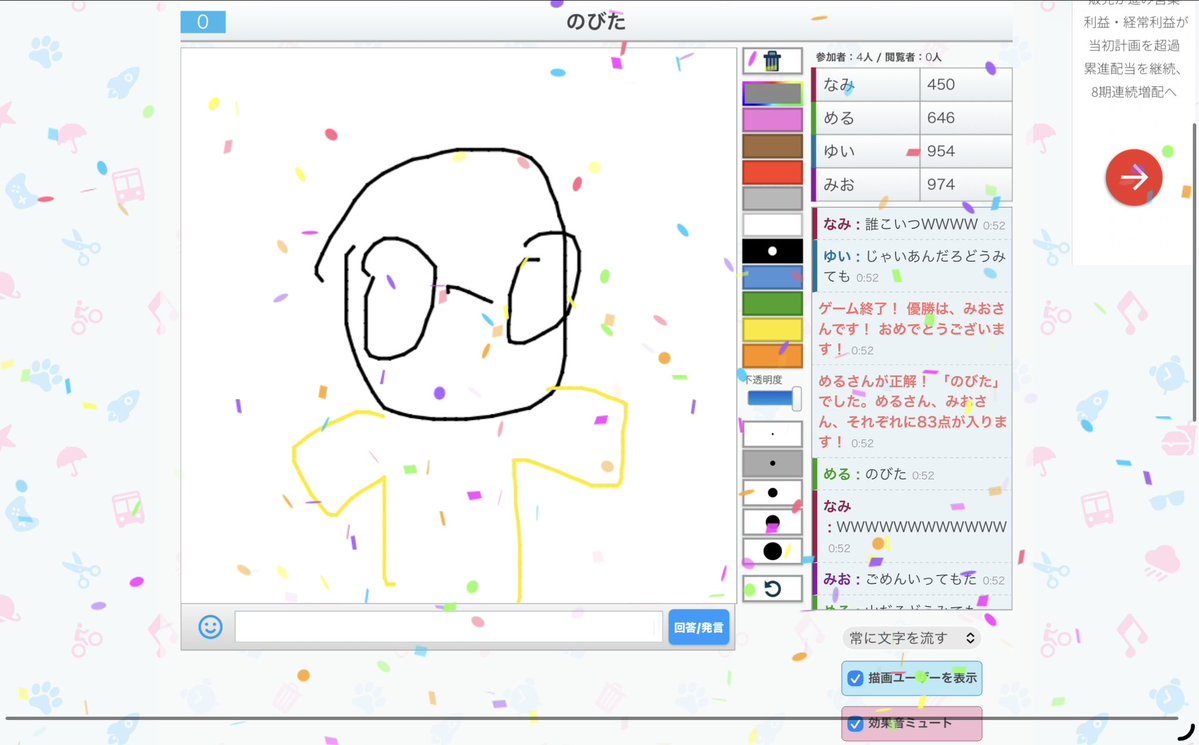Pick the white color swatch
The width and height of the screenshot is (1199, 745).
pyautogui.click(x=772, y=225)
